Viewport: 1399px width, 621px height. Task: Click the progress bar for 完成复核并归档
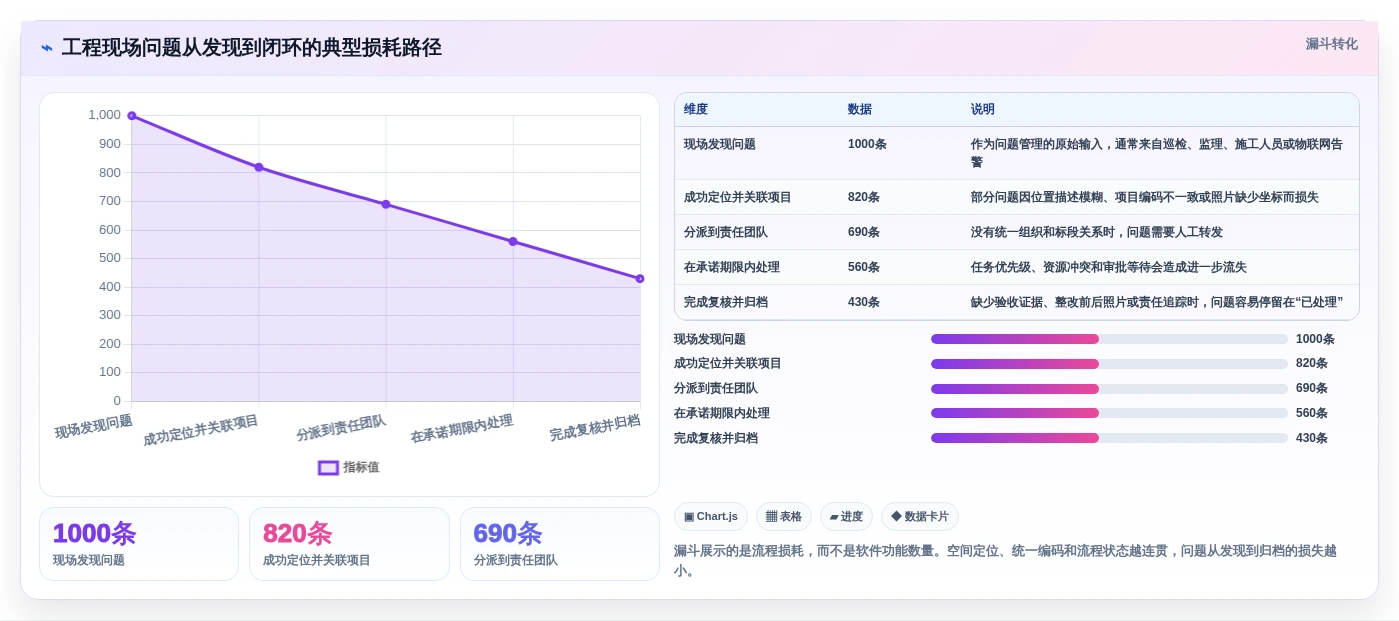pos(1109,438)
